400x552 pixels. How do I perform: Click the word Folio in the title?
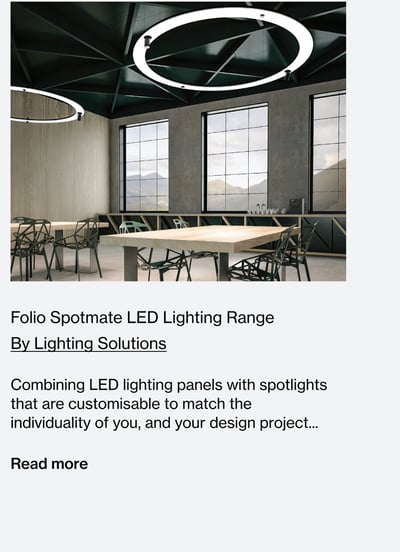[x=28, y=318]
